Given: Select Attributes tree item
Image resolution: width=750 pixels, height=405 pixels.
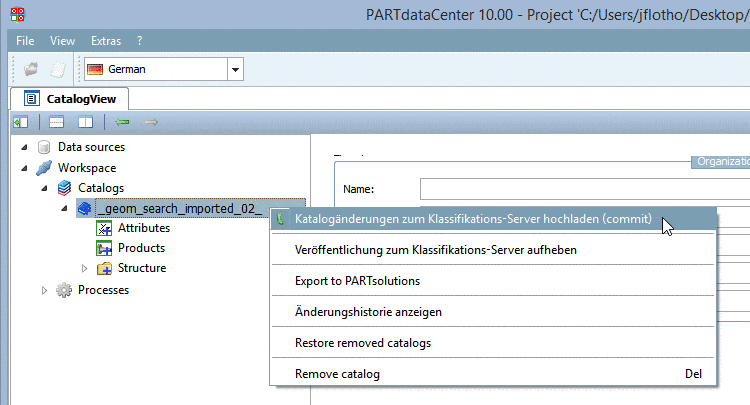Looking at the screenshot, I should tap(144, 228).
